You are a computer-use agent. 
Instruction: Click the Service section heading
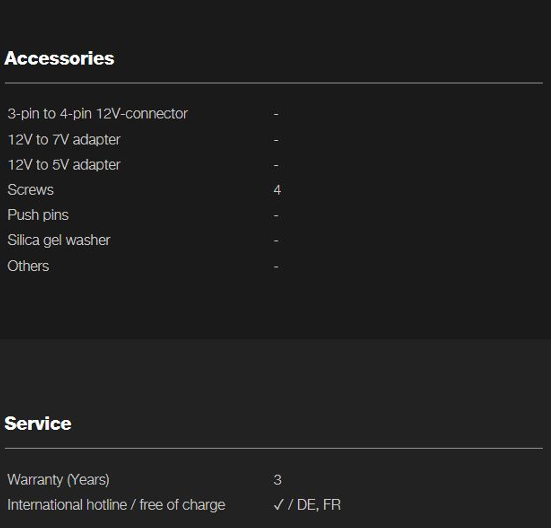click(x=38, y=423)
